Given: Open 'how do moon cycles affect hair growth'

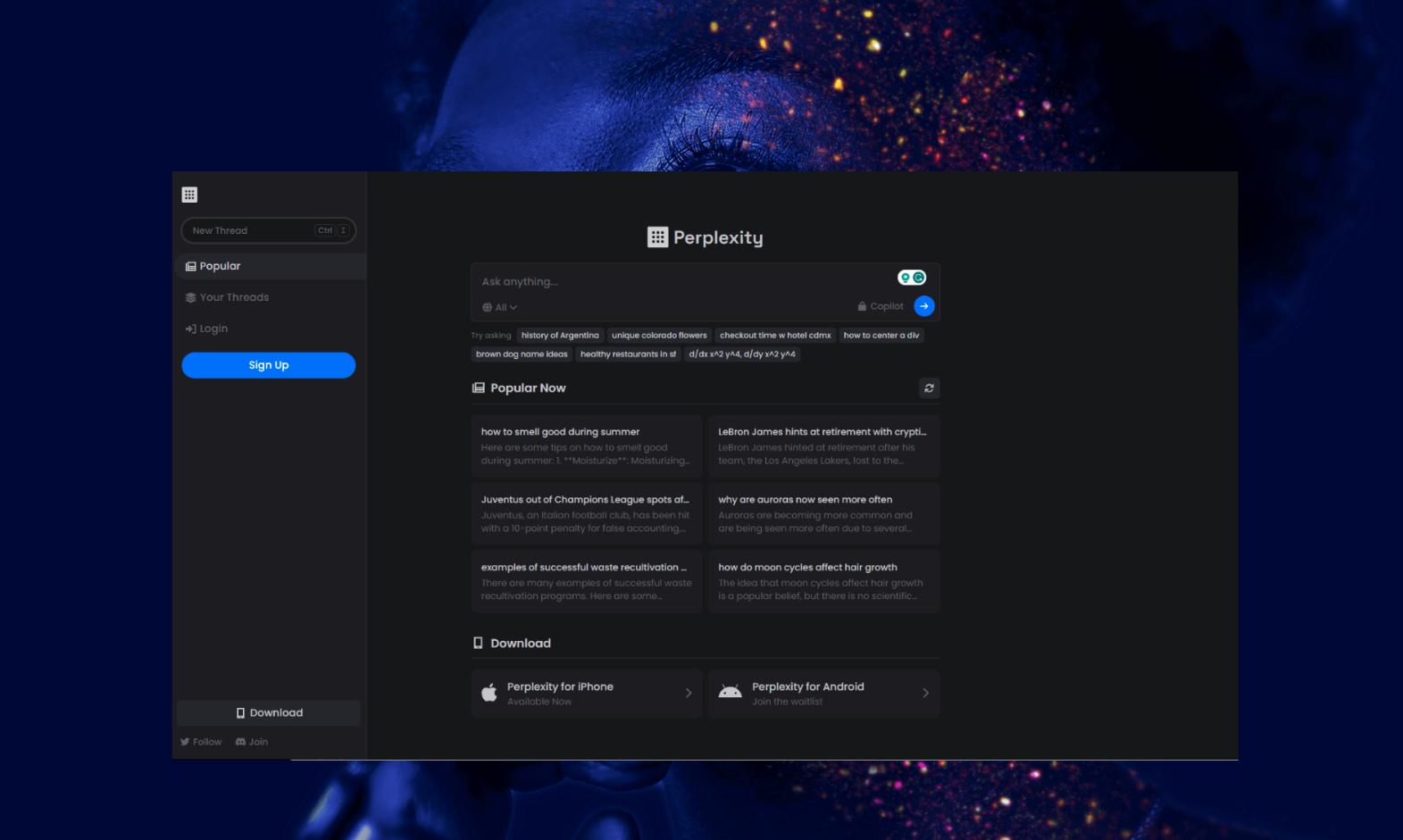Looking at the screenshot, I should coord(824,581).
